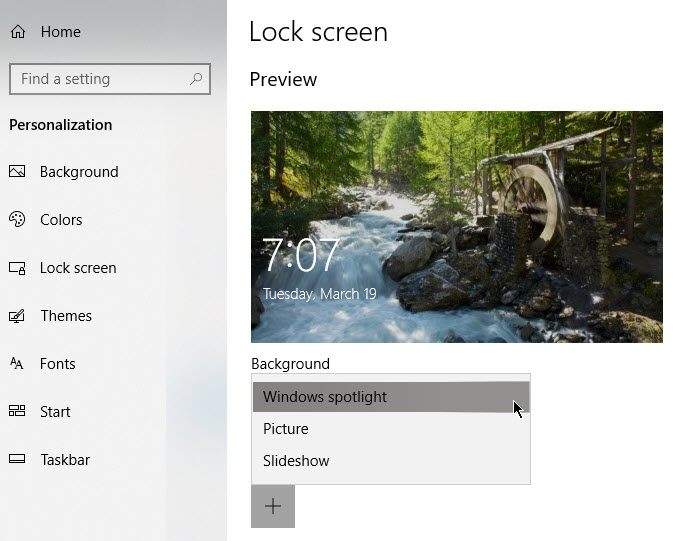Select Lock screen in sidebar
This screenshot has width=675, height=541.
tap(78, 268)
